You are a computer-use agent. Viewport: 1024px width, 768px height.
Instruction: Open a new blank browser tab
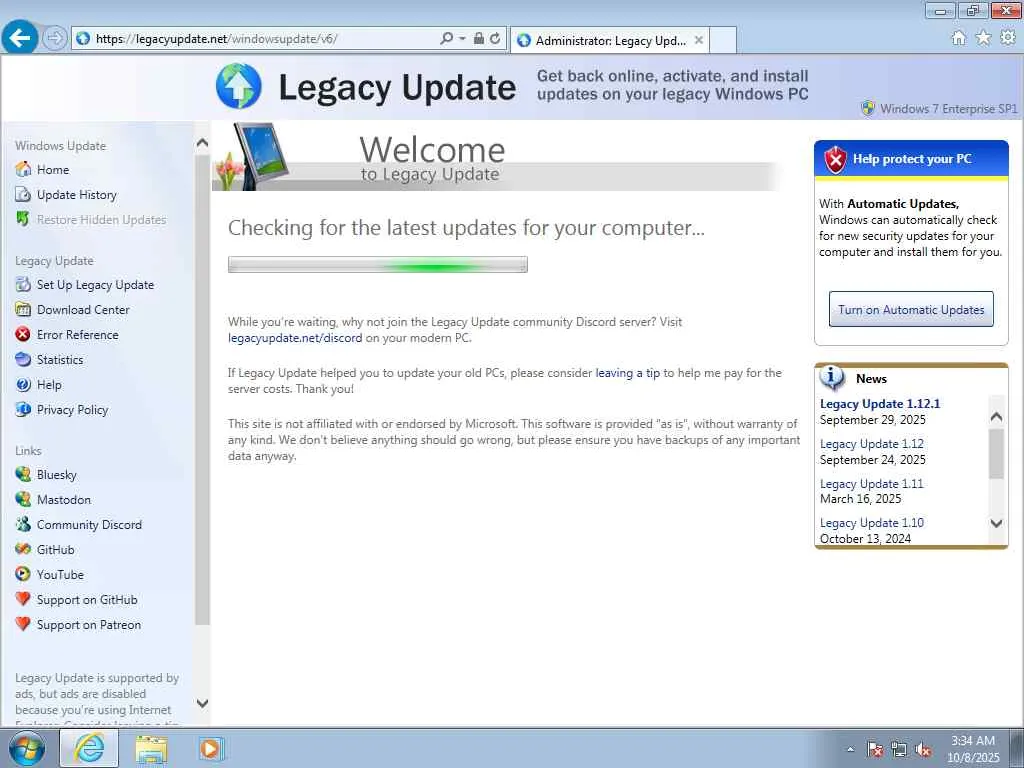[x=723, y=40]
